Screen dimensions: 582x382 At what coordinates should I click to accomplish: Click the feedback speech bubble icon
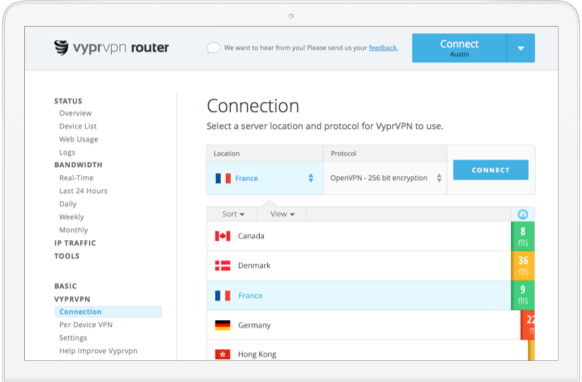[213, 48]
